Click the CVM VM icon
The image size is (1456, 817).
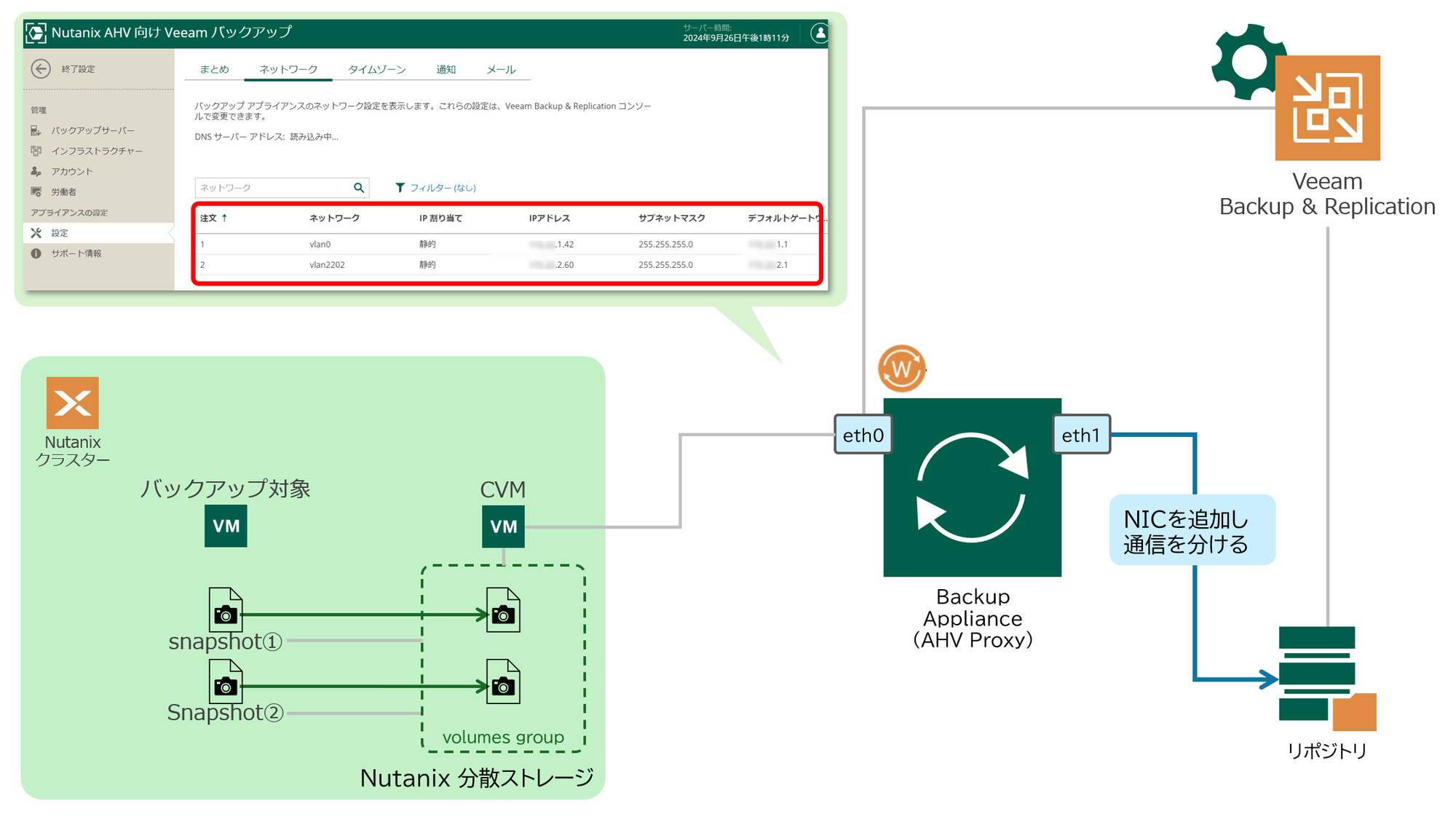(503, 526)
